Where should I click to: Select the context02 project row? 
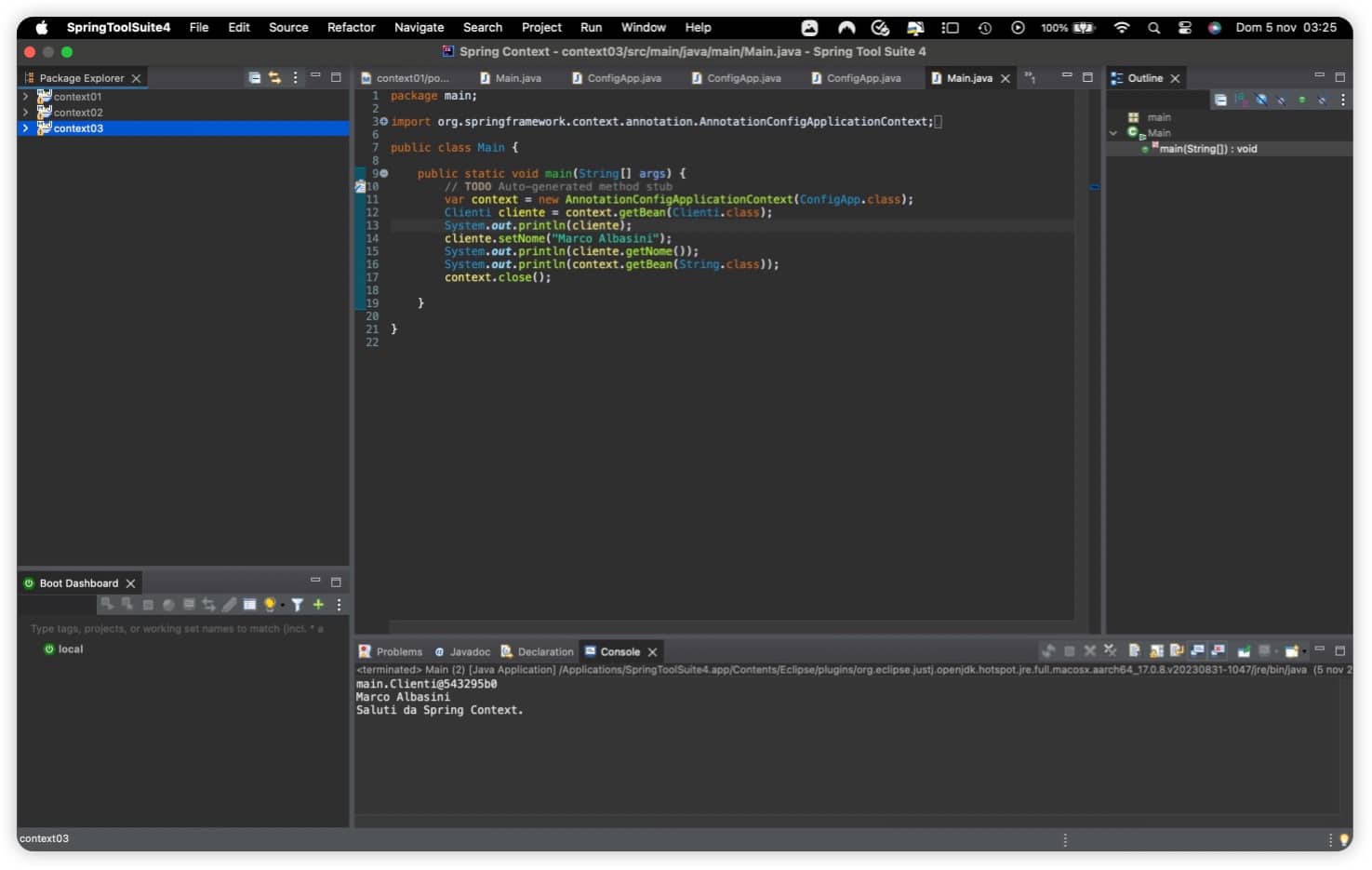click(x=183, y=113)
